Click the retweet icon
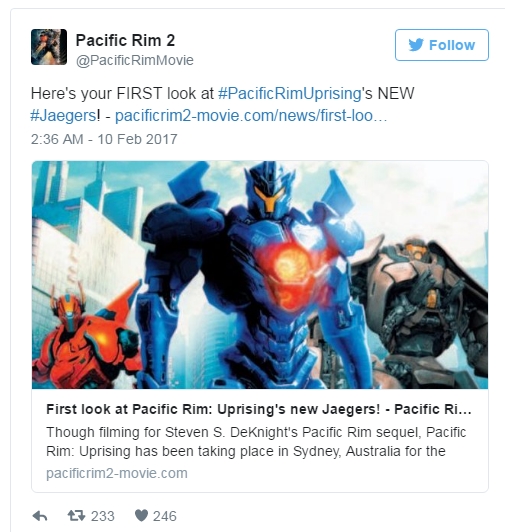Viewport: 505px width, 532px height. 76,516
